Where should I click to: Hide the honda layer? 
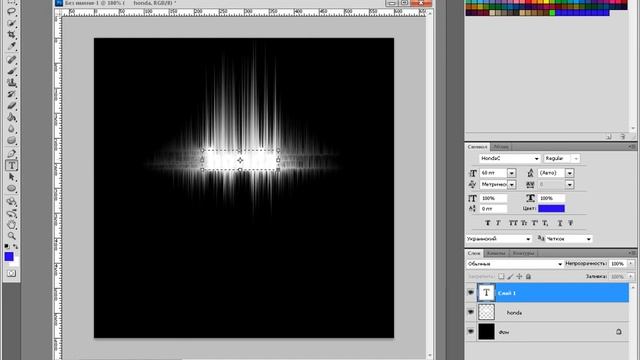tap(471, 312)
